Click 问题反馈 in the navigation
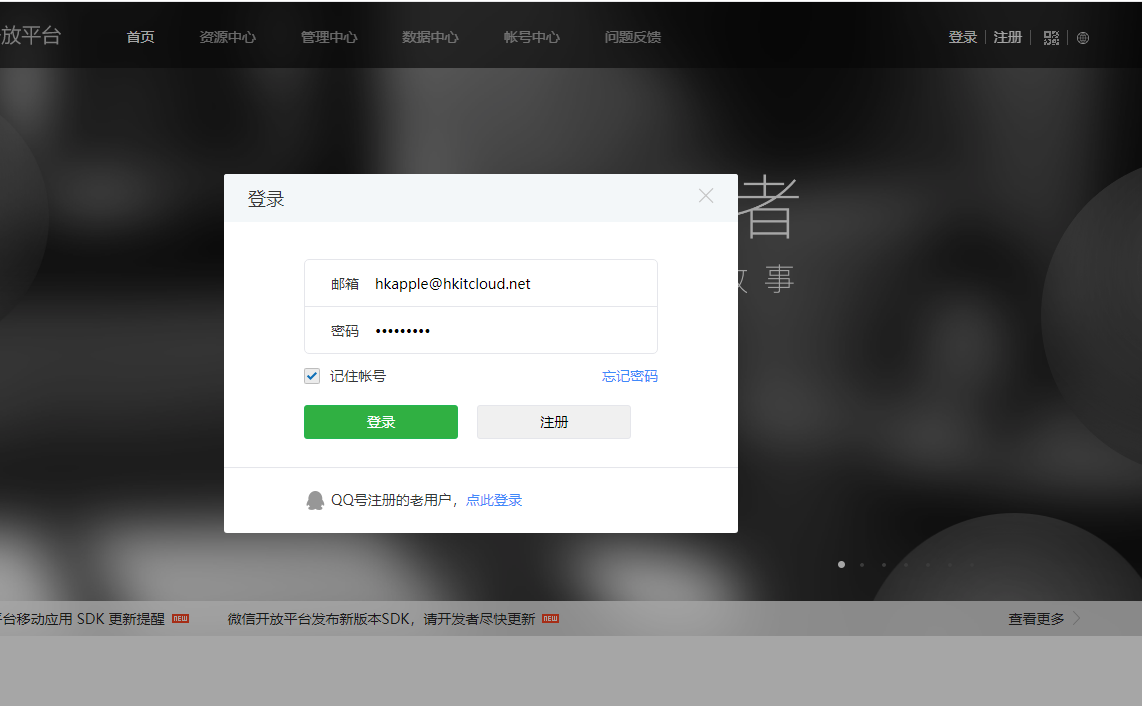This screenshot has width=1142, height=706. coord(633,37)
